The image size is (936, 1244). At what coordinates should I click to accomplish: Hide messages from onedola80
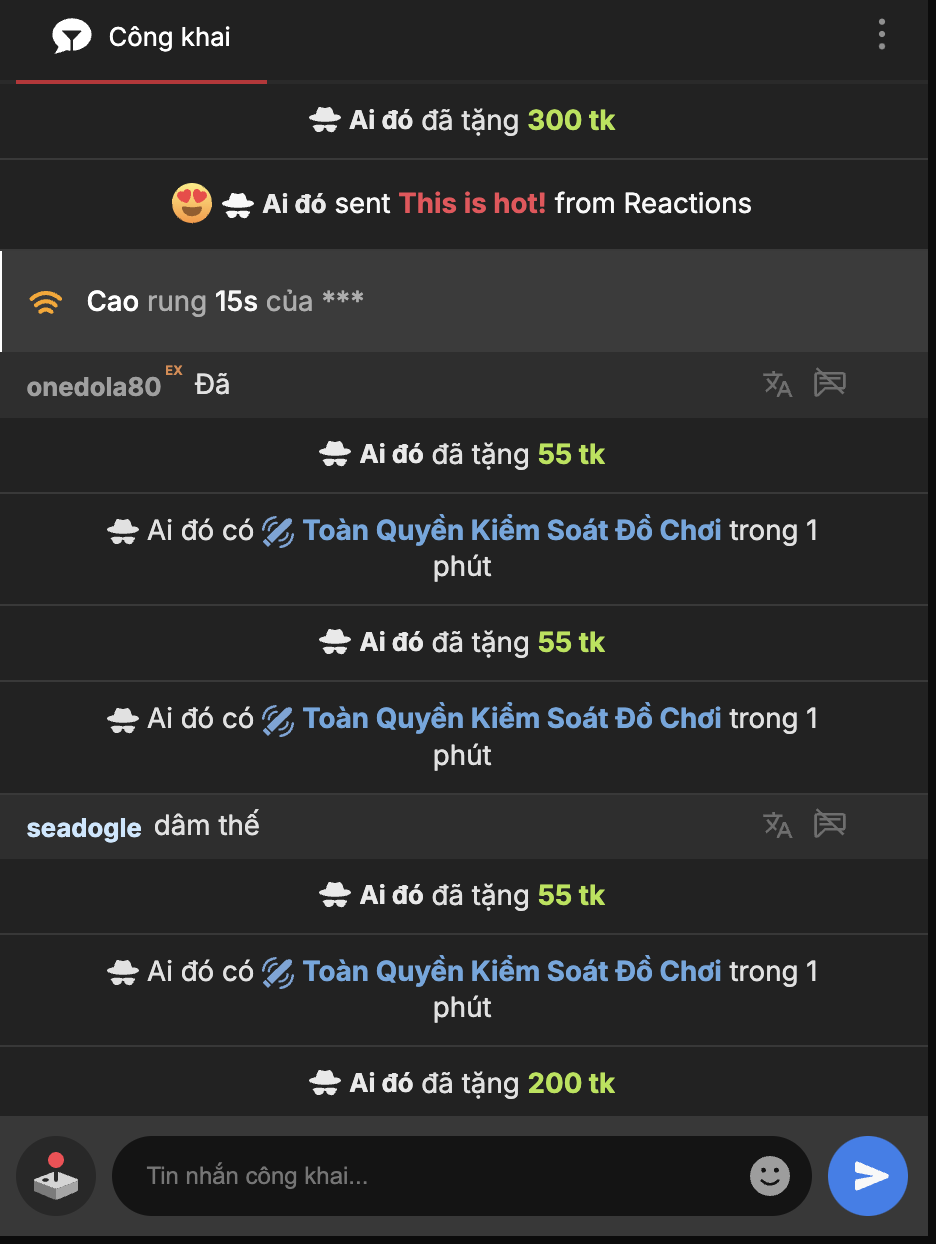830,383
